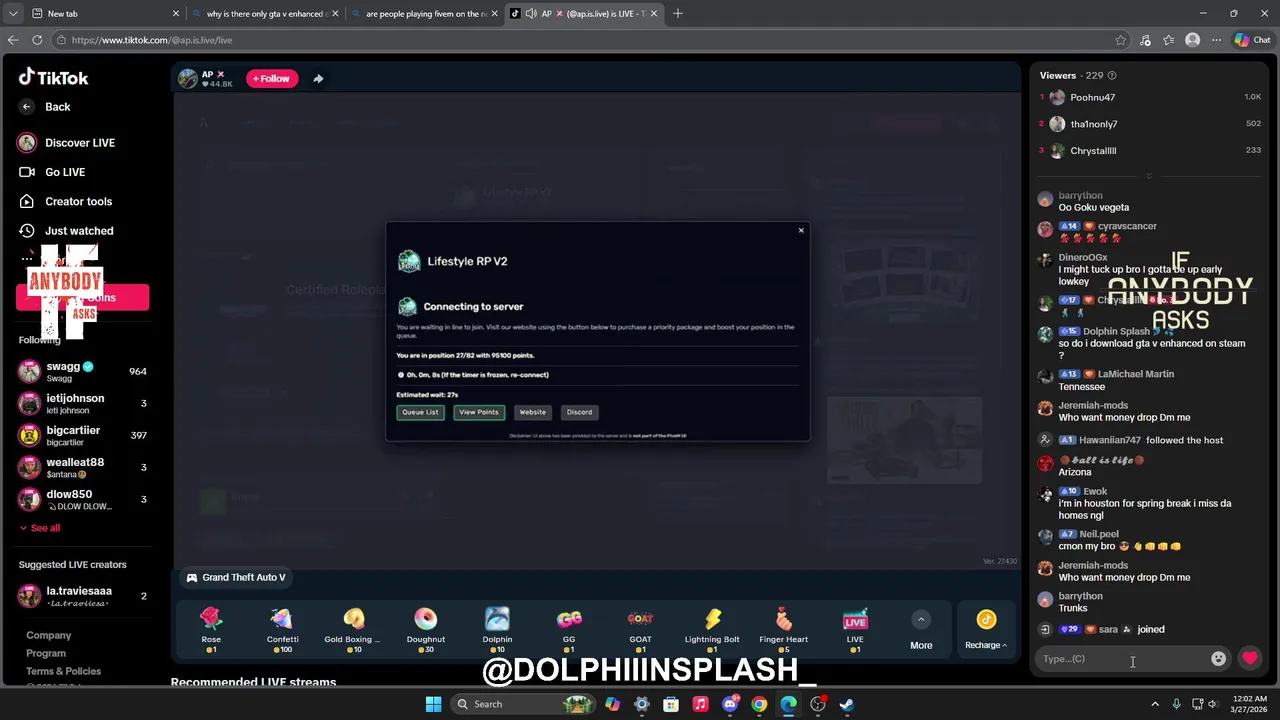1280x720 pixels.
Task: Expand See all following accounts
Action: 39,528
